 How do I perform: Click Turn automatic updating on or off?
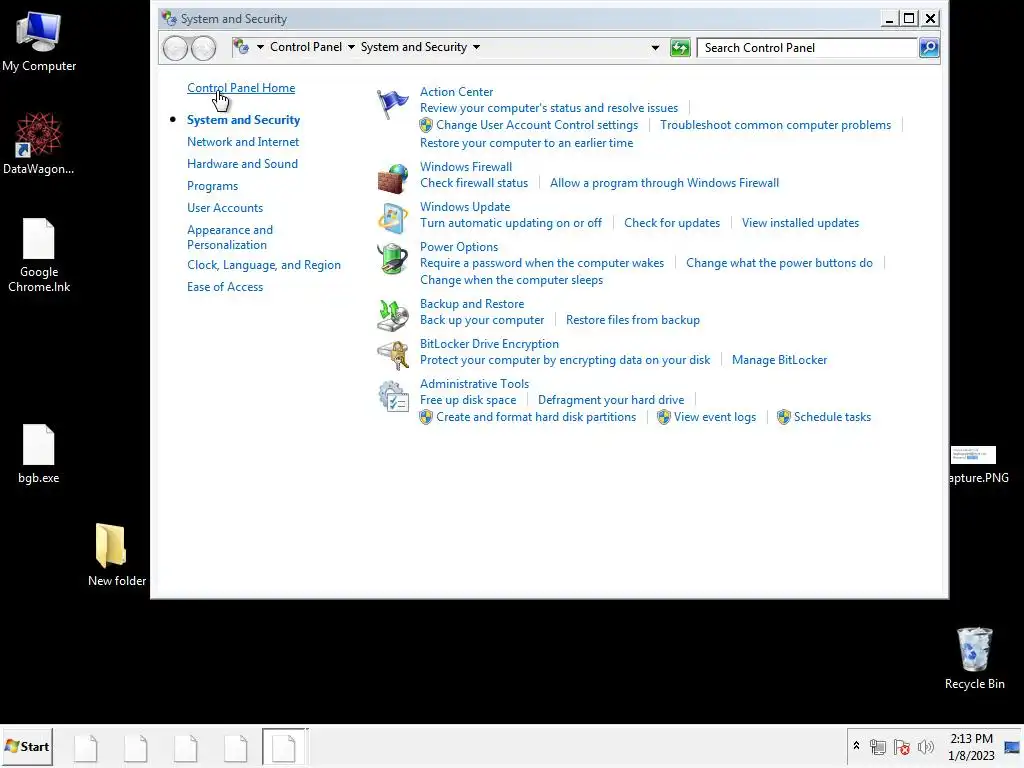click(511, 223)
